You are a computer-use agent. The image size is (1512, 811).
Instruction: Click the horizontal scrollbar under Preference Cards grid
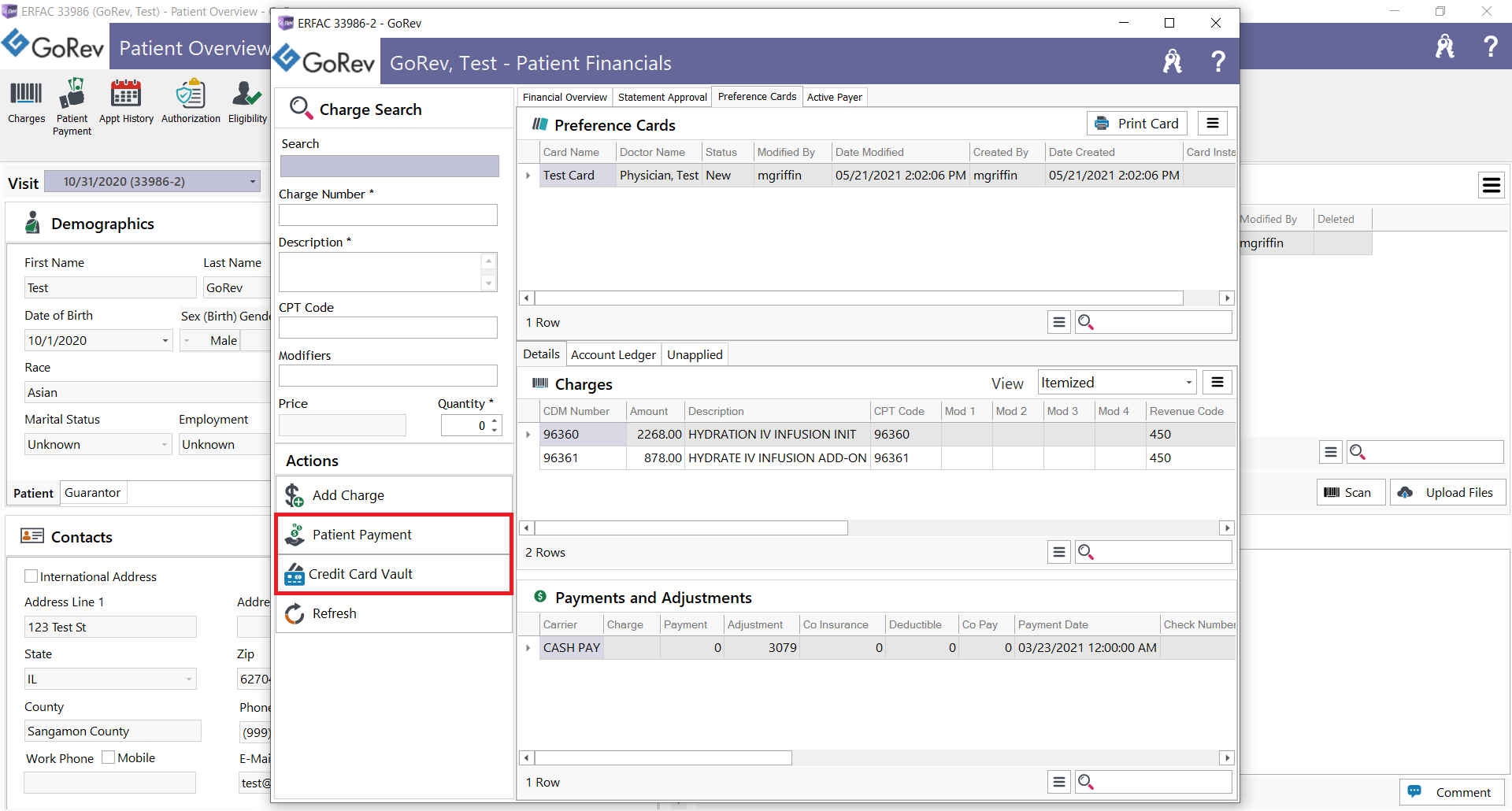pyautogui.click(x=859, y=298)
